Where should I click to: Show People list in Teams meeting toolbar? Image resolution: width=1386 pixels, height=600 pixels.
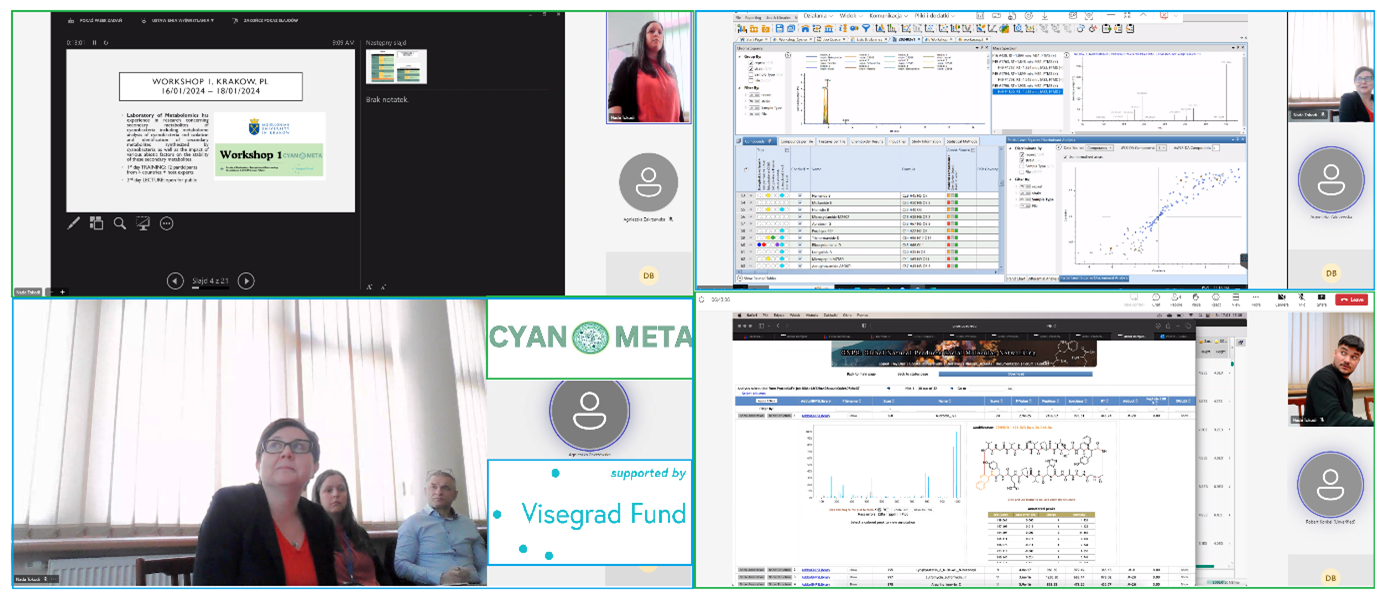tap(1174, 298)
